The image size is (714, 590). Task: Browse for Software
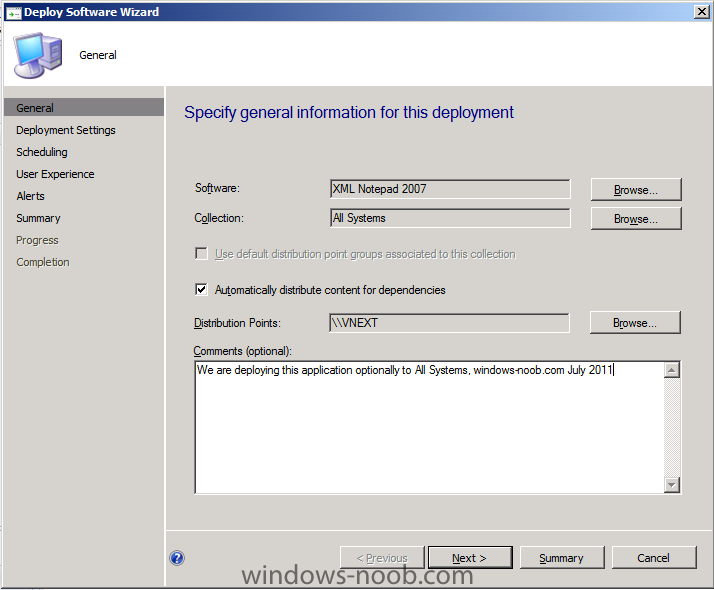636,189
